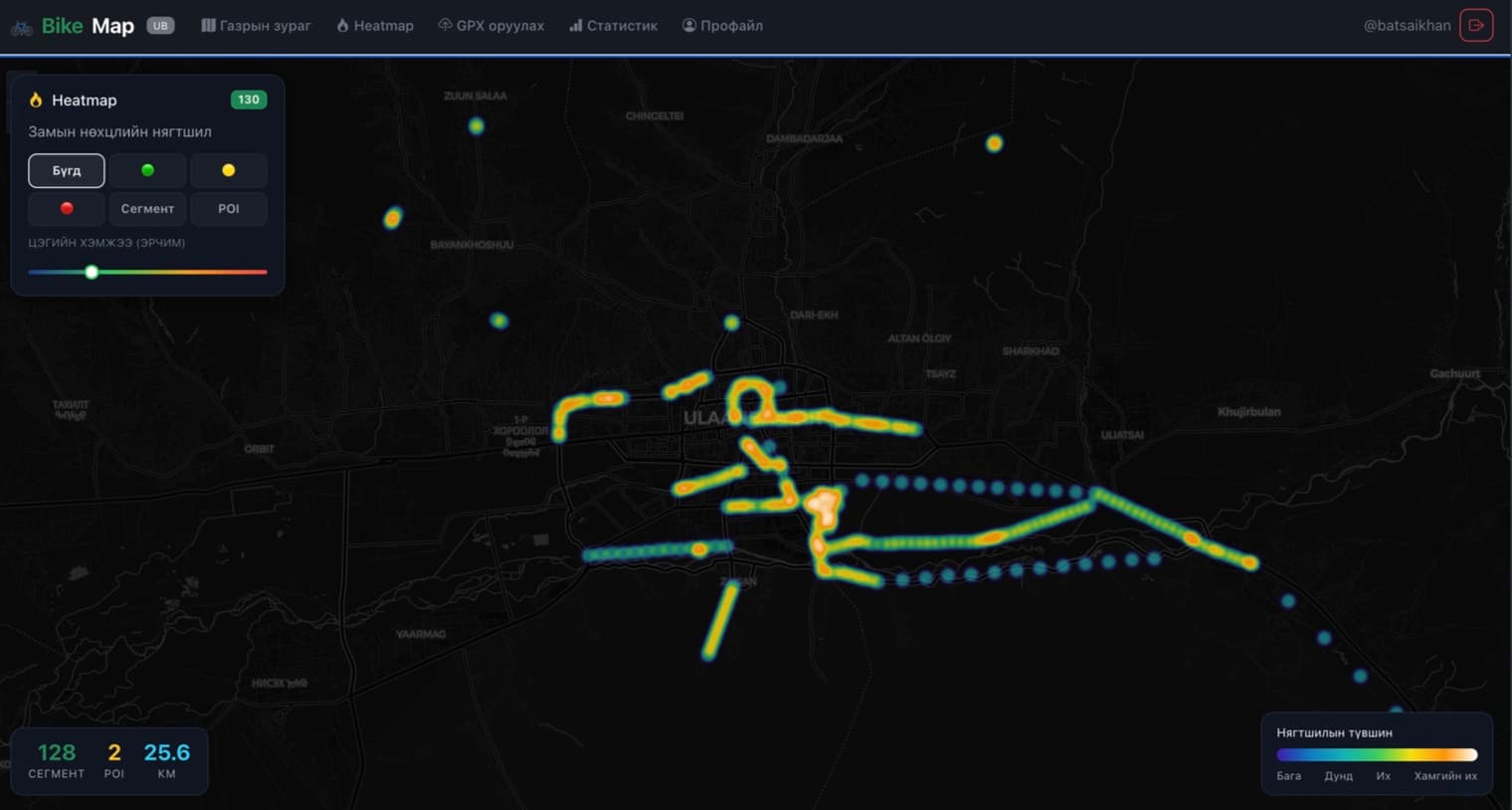Filter heatmap by yellow dot
1512x810 pixels.
[x=229, y=170]
